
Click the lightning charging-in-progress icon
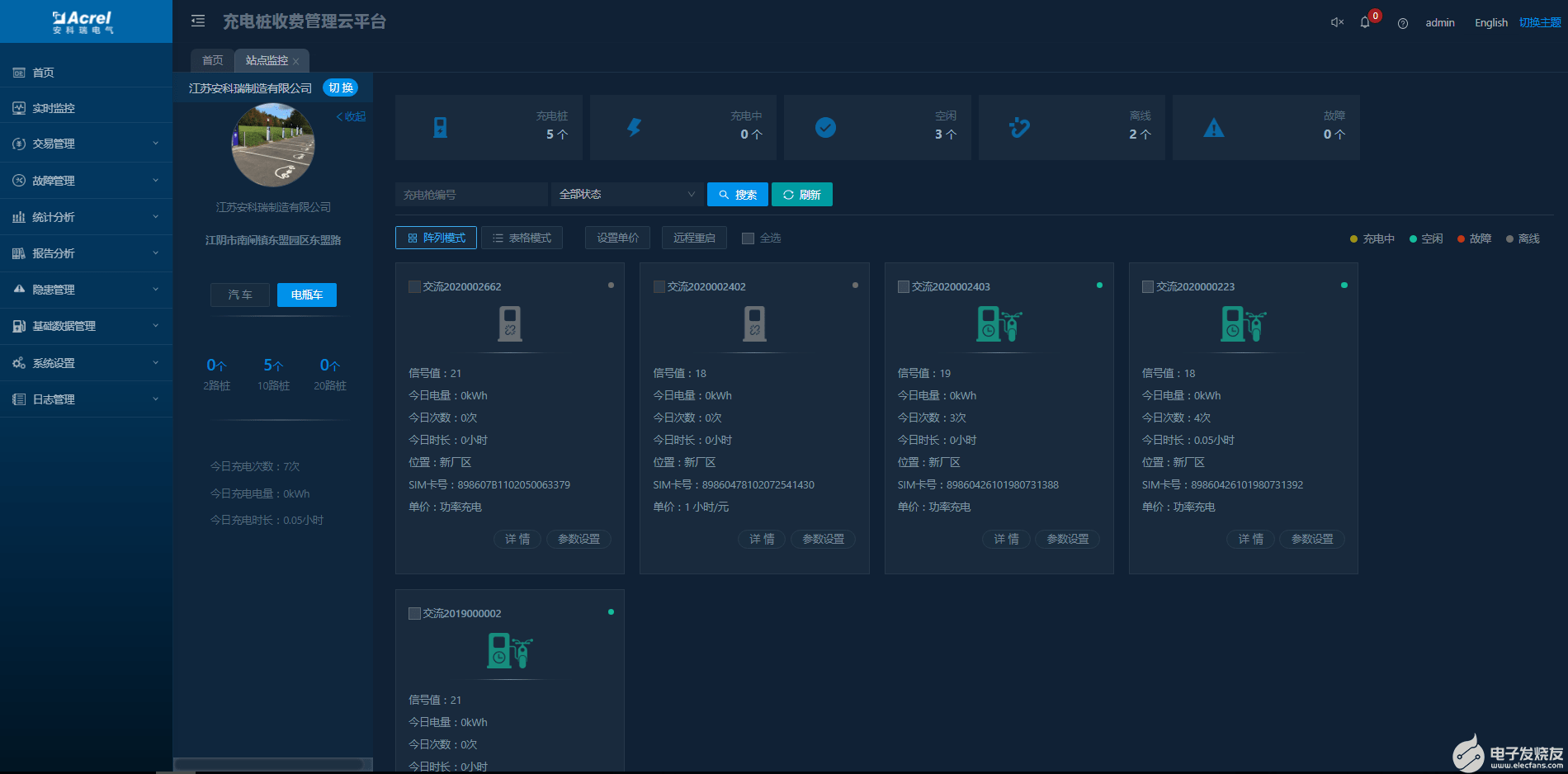(x=634, y=127)
